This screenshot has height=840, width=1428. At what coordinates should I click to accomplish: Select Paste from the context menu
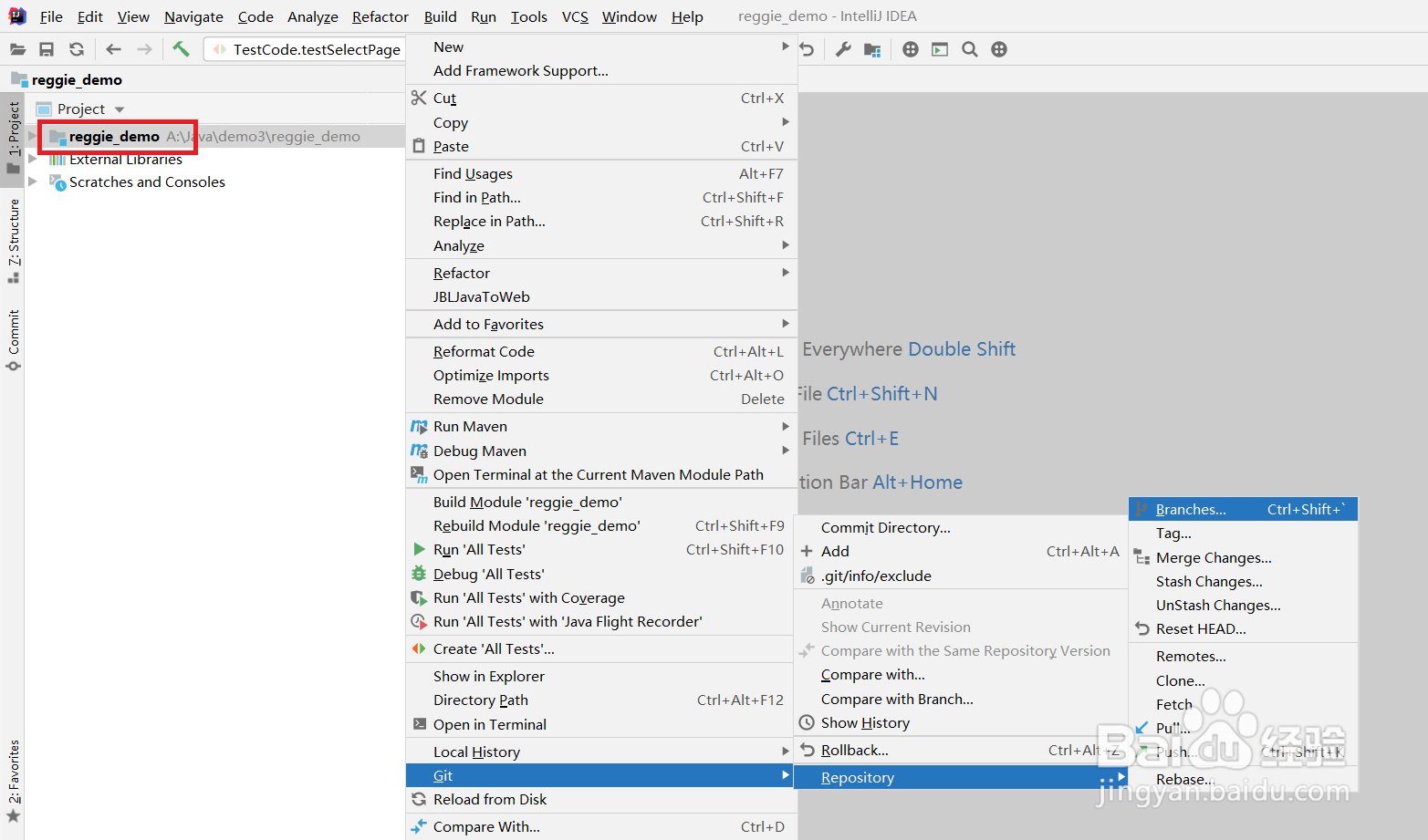tap(601, 146)
